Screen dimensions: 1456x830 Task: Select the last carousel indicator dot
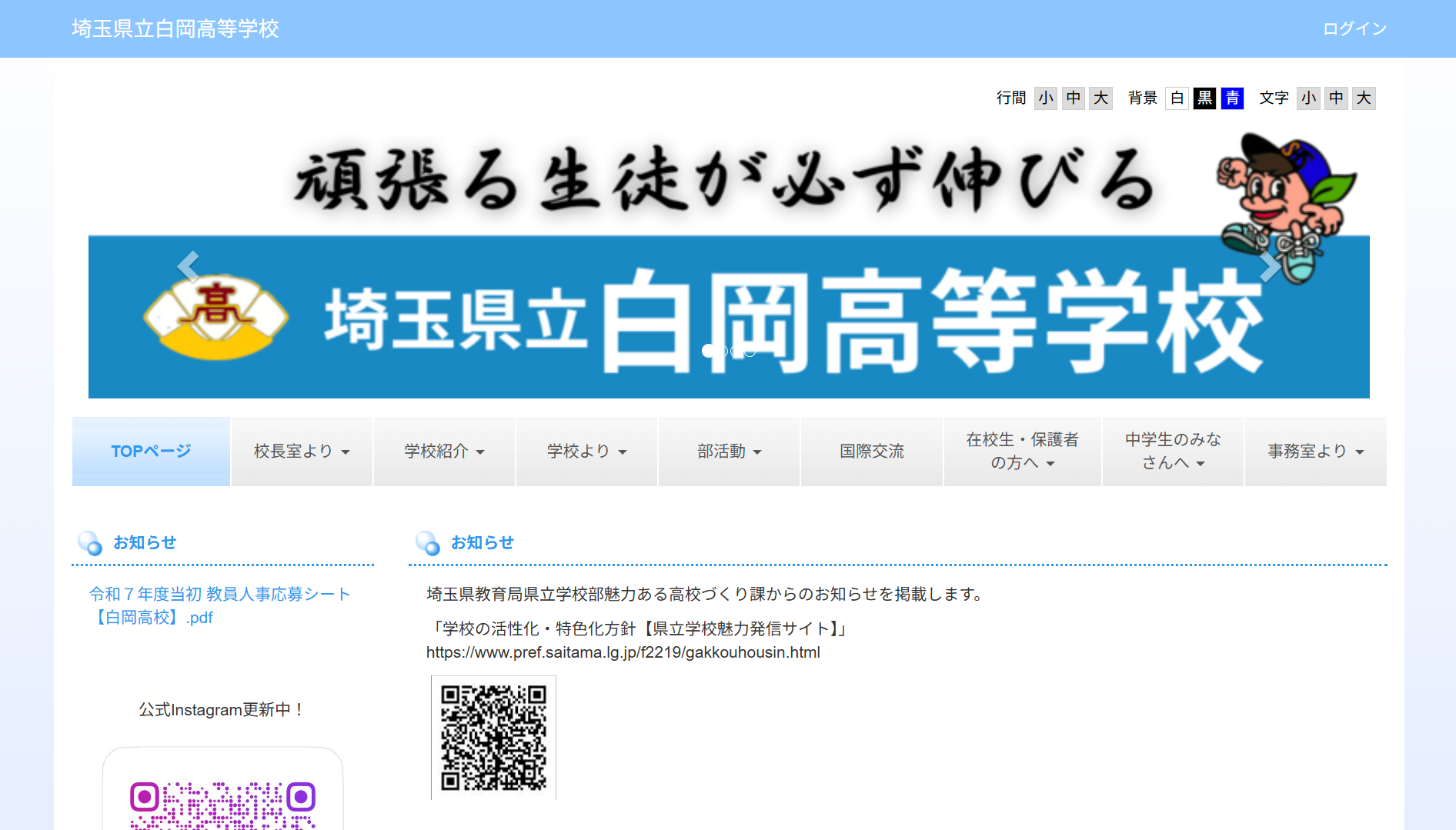tap(750, 351)
